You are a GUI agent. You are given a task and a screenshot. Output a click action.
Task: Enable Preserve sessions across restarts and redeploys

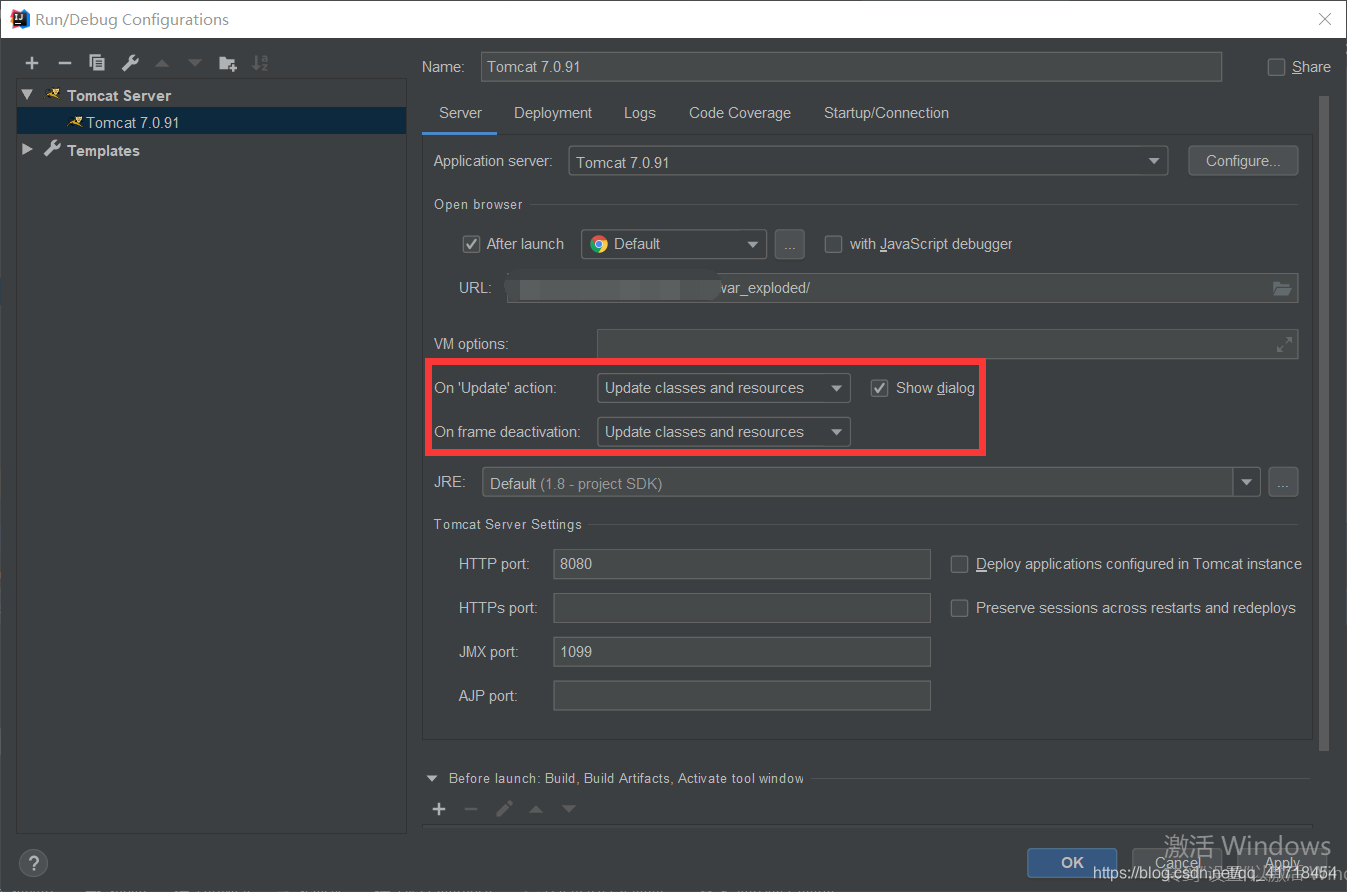tap(959, 608)
